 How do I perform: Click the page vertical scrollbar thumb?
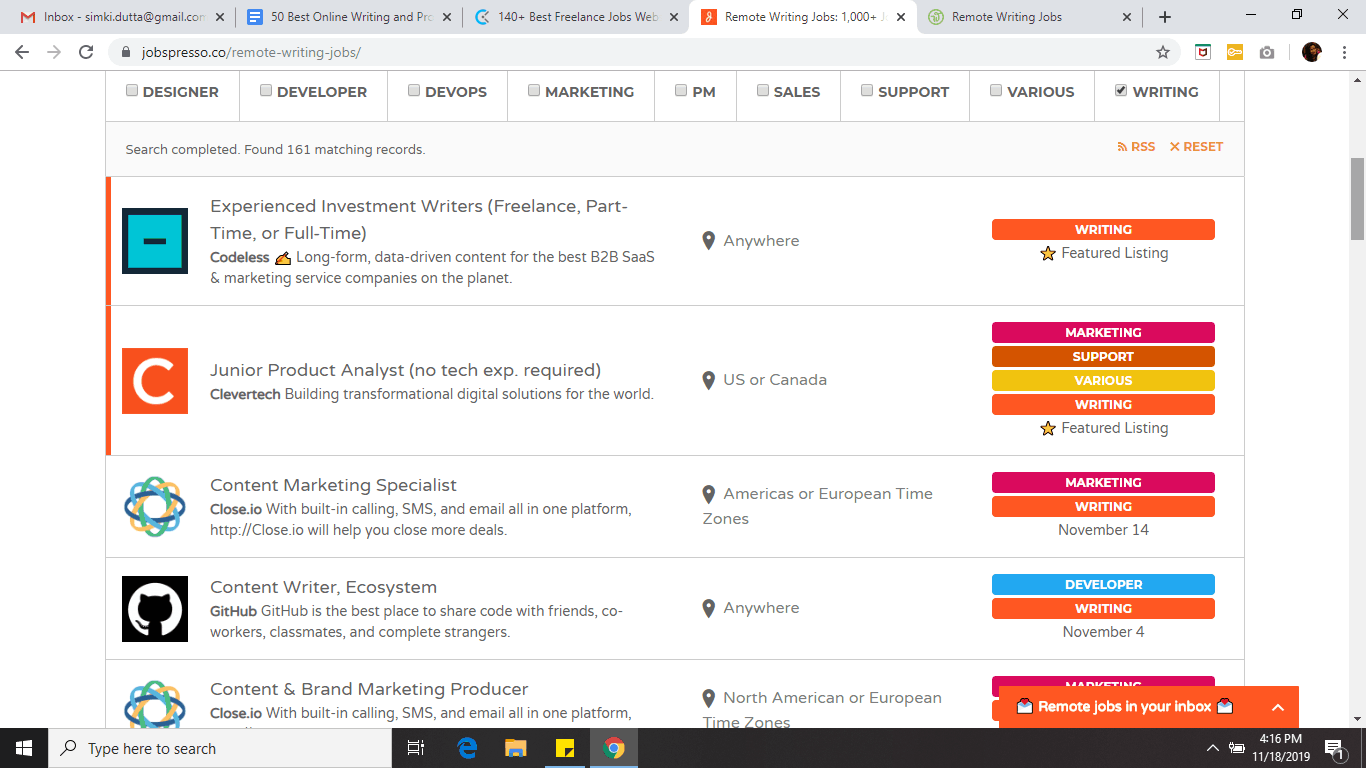(x=1357, y=199)
